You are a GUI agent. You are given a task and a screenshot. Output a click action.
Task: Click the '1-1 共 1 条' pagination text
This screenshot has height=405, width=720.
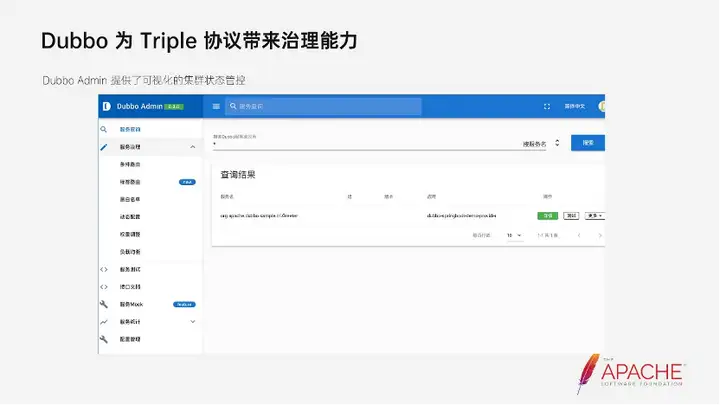(548, 236)
